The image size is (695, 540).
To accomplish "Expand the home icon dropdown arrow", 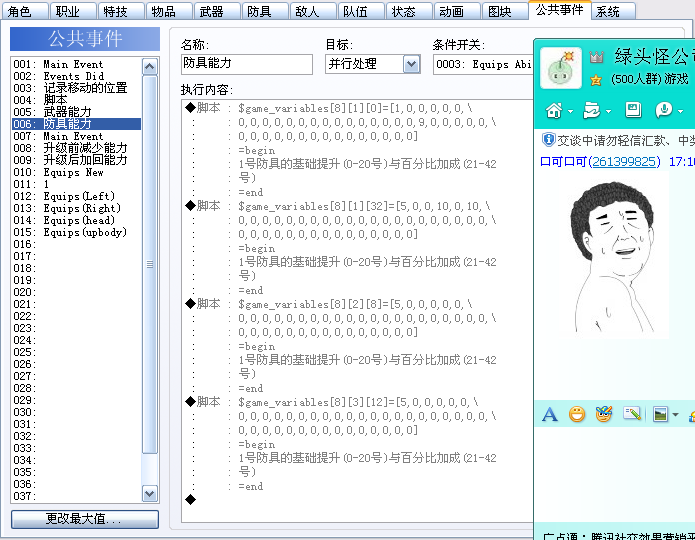I will 570,111.
